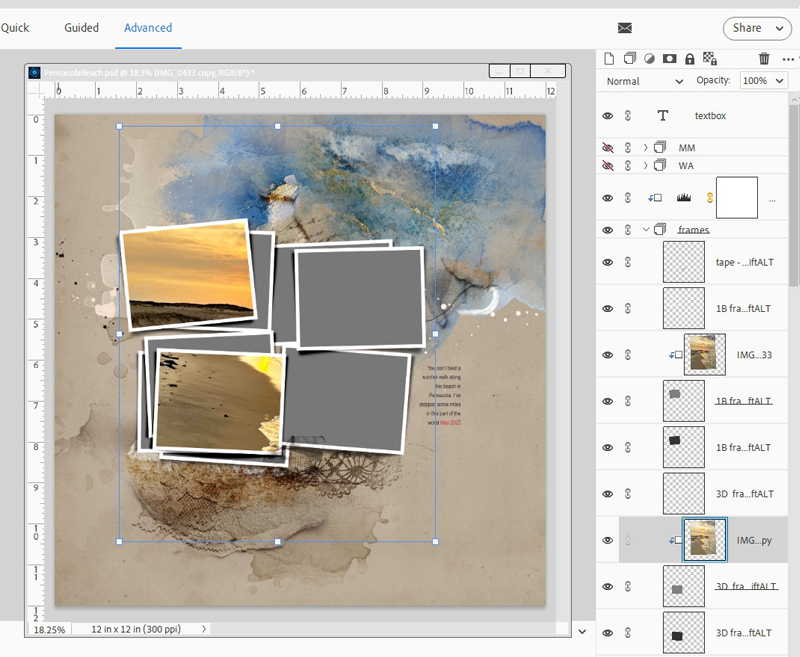Create a new layer icon
The image size is (800, 657).
(x=609, y=59)
